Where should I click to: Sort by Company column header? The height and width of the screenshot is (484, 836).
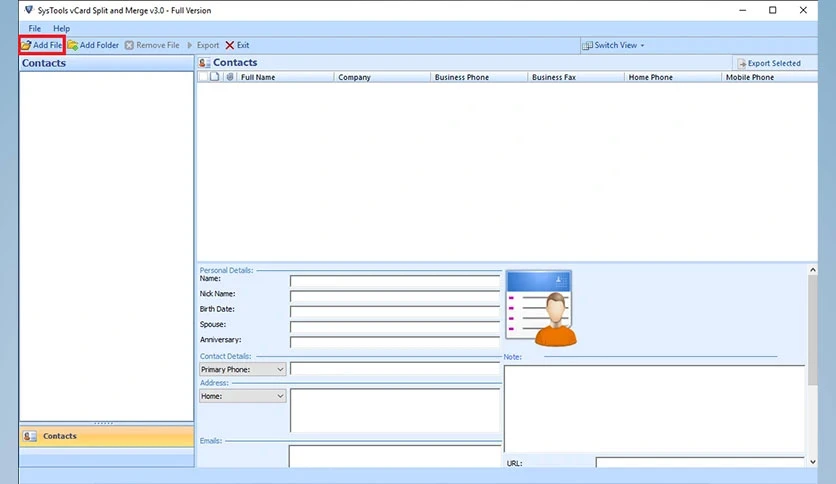point(382,77)
